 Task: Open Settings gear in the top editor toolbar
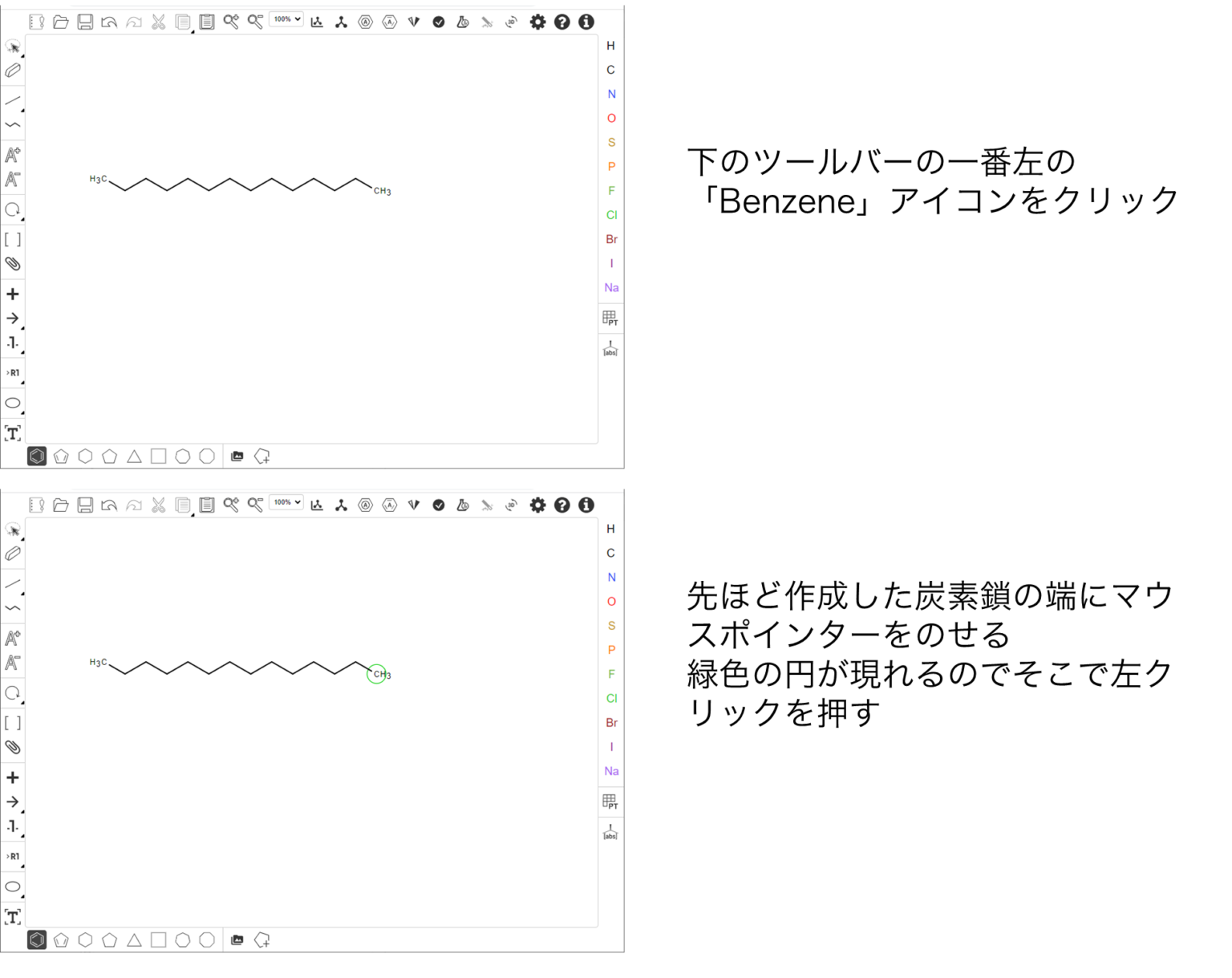[537, 22]
